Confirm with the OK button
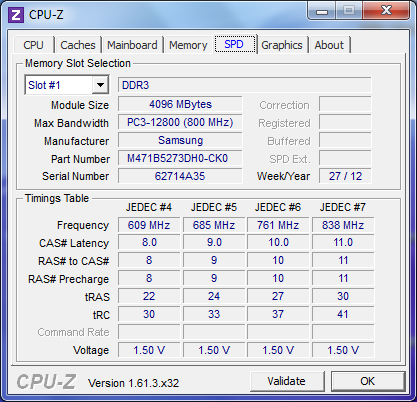Viewport: 417px width, 402px height. tap(368, 381)
